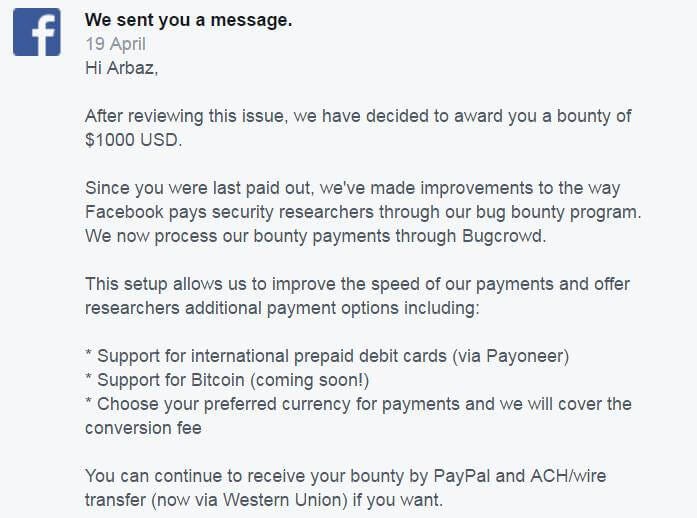Viewport: 697px width, 518px height.
Task: Open the 'We sent you a message.' heading
Action: point(188,20)
